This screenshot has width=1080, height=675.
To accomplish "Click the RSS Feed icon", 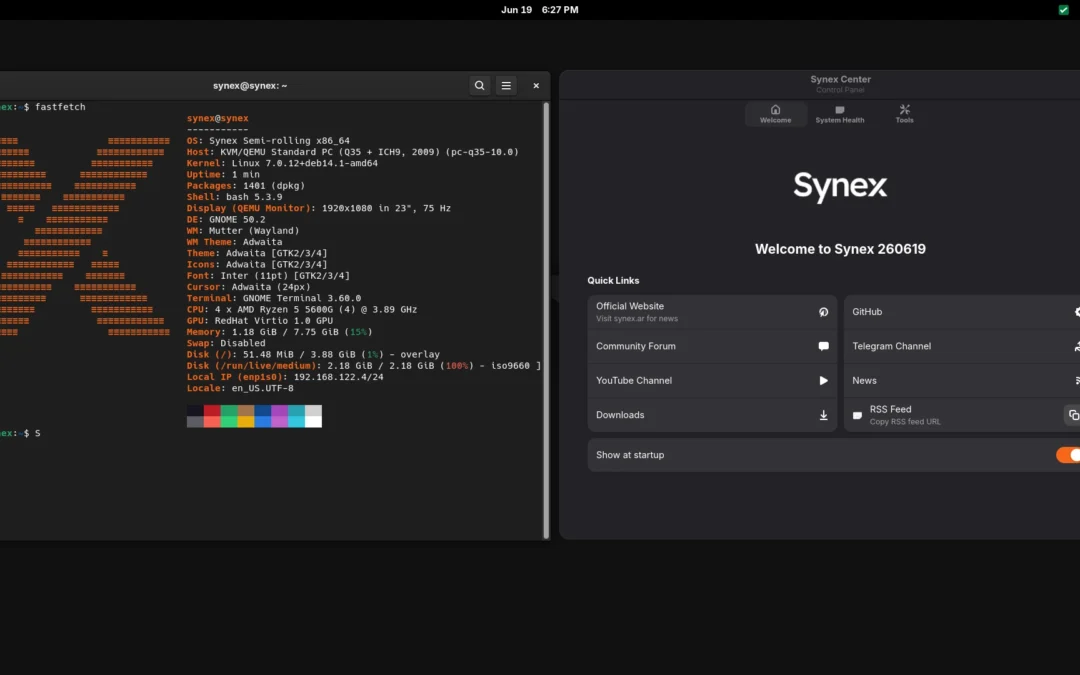I will pyautogui.click(x=858, y=415).
